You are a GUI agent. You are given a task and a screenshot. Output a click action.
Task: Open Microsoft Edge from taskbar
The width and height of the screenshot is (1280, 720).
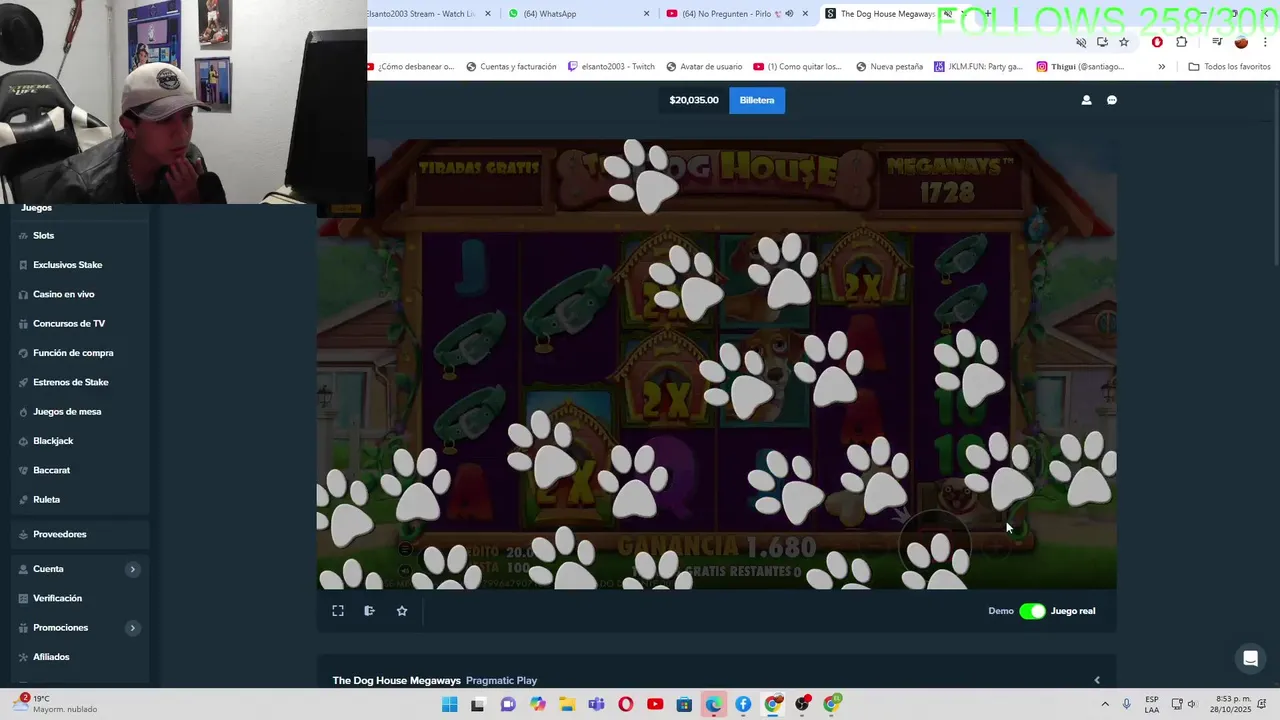pos(714,705)
